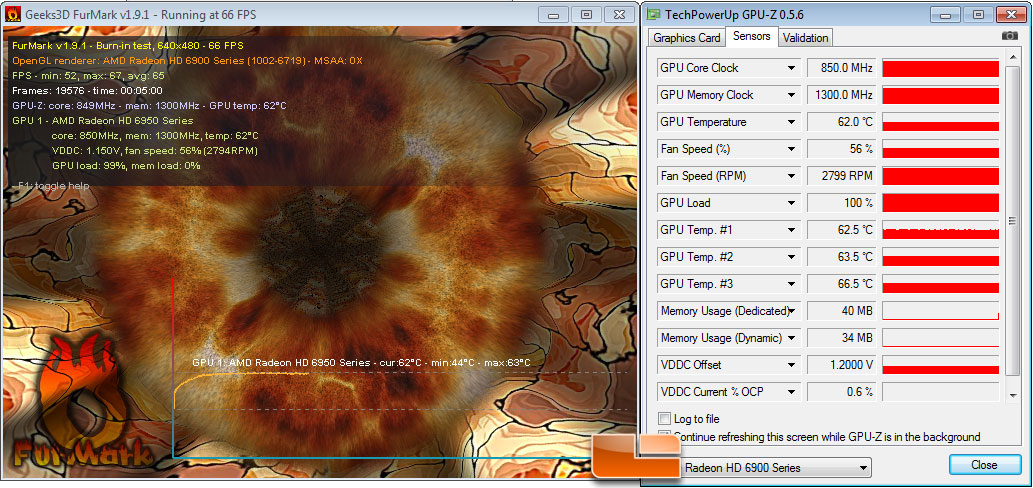Expand the GPU Temp. #2 dropdown
The image size is (1033, 488).
tap(791, 257)
